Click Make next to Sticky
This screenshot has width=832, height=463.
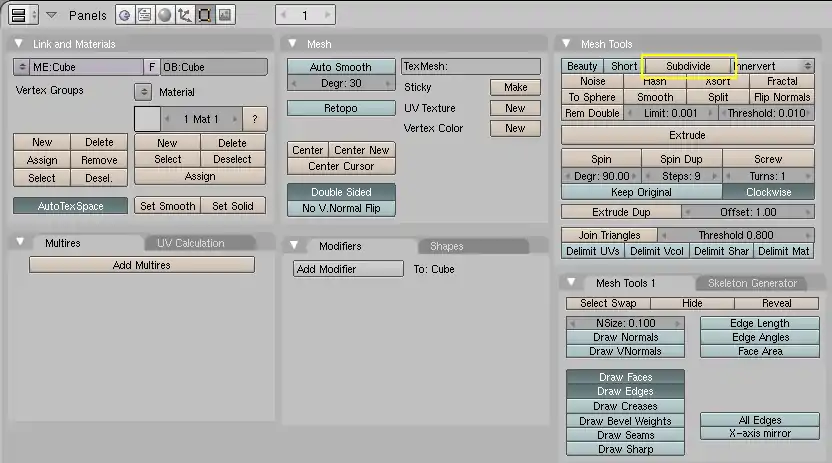515,87
